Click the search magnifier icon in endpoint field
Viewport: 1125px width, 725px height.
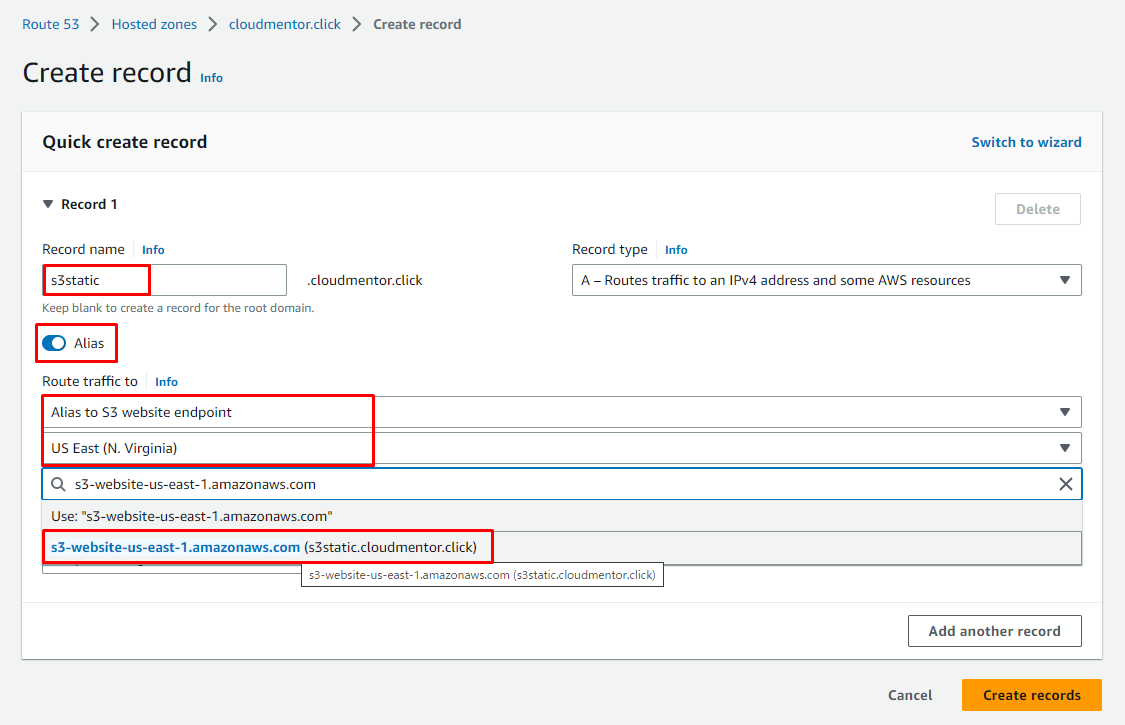coord(58,484)
